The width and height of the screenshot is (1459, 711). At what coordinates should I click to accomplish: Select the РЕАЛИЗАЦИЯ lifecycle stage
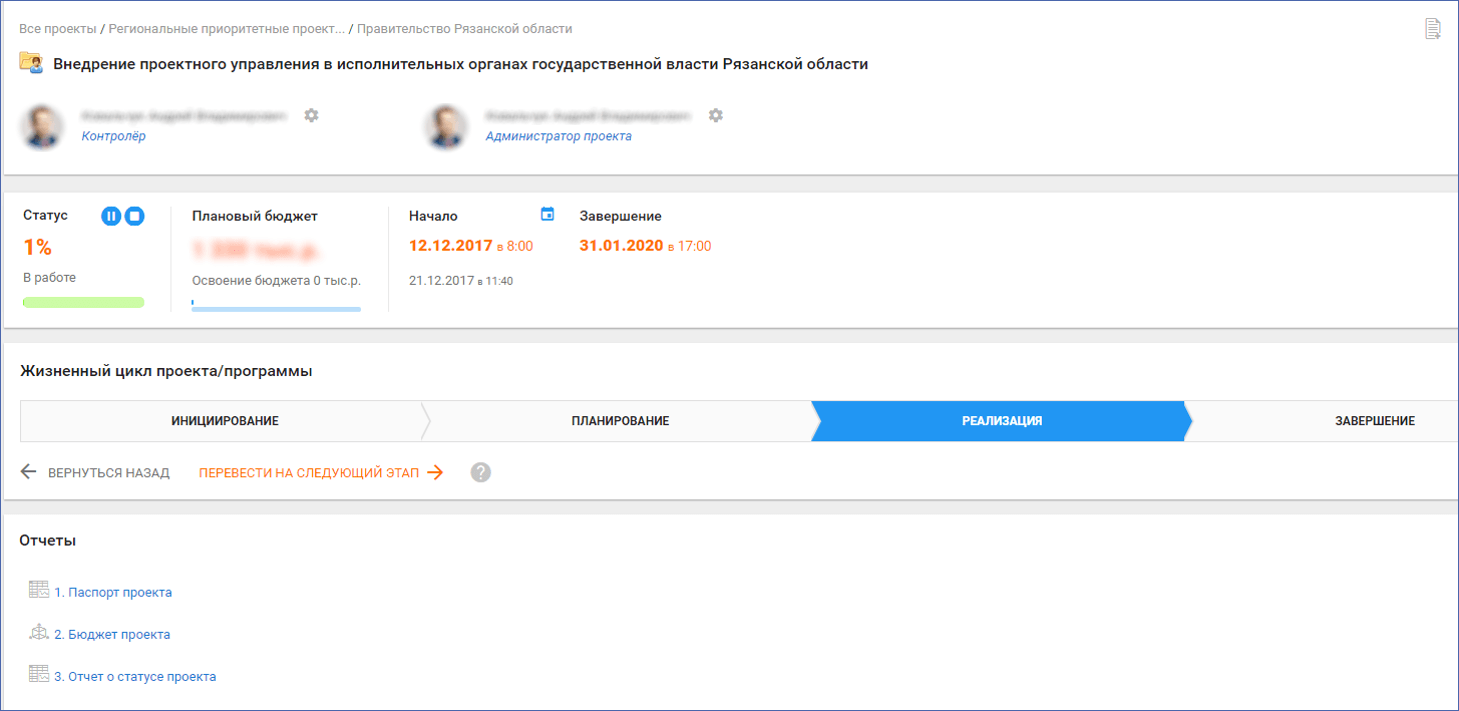tap(1002, 421)
